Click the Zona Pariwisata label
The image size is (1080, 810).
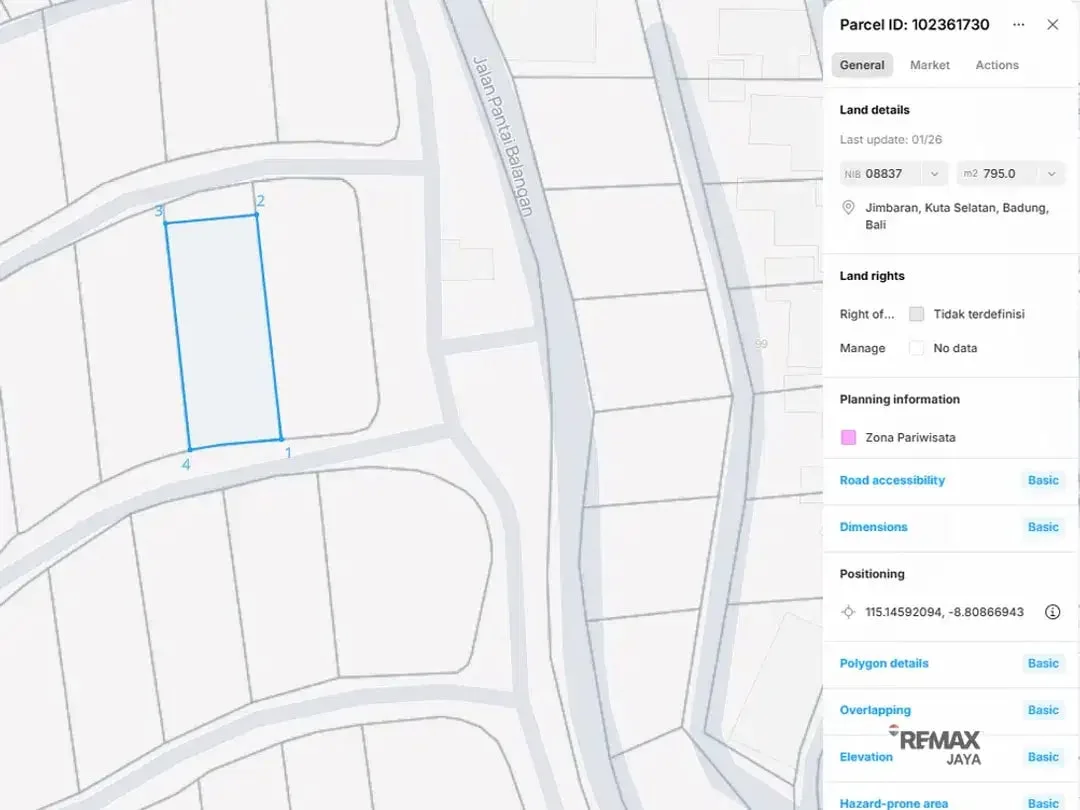coord(910,437)
